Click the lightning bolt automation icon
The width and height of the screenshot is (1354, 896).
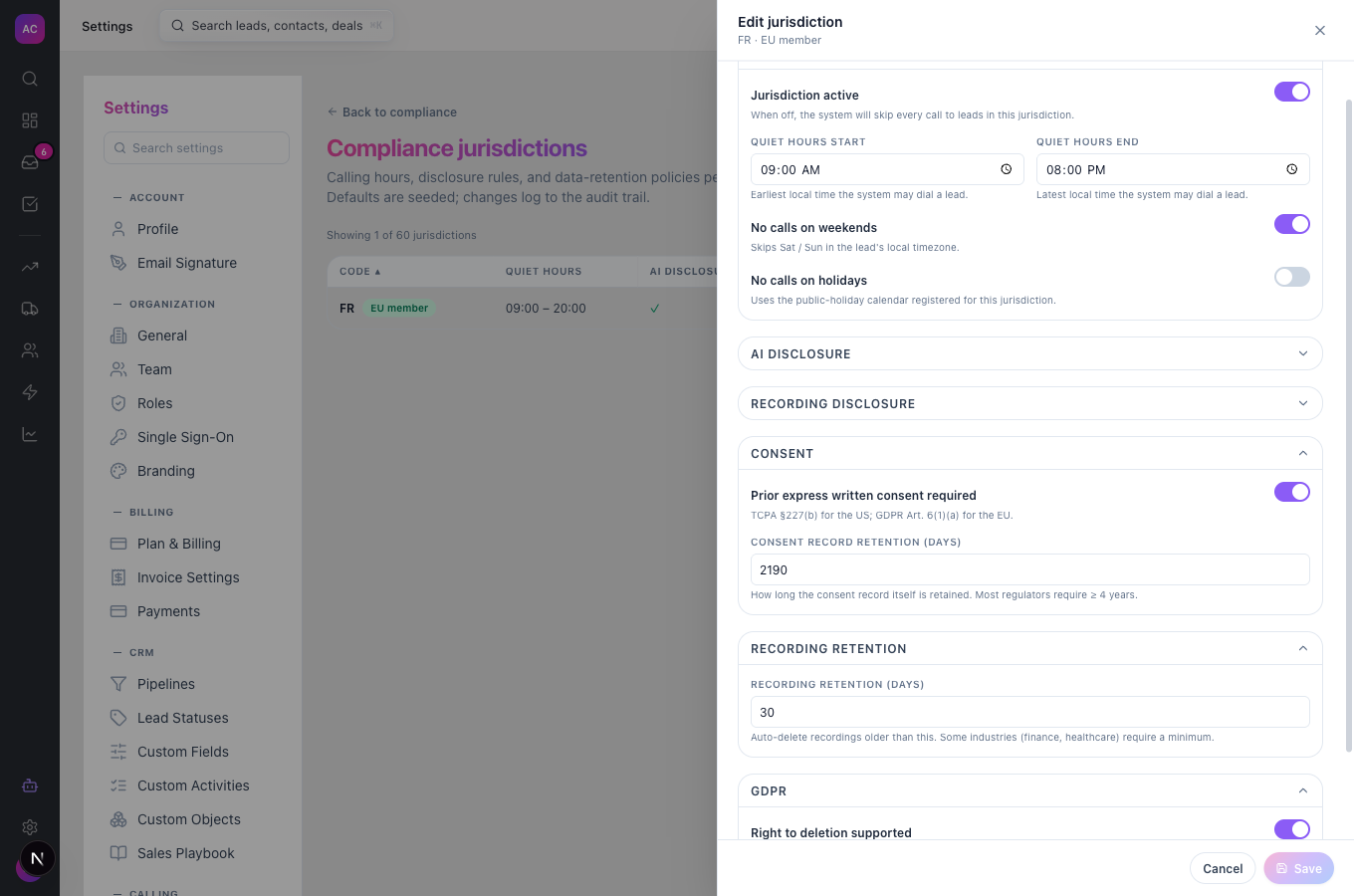tap(30, 392)
